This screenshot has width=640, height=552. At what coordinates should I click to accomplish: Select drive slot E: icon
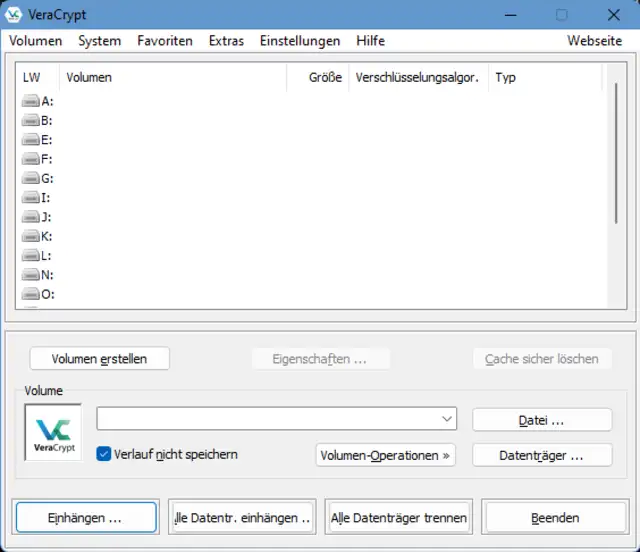[x=31, y=140]
